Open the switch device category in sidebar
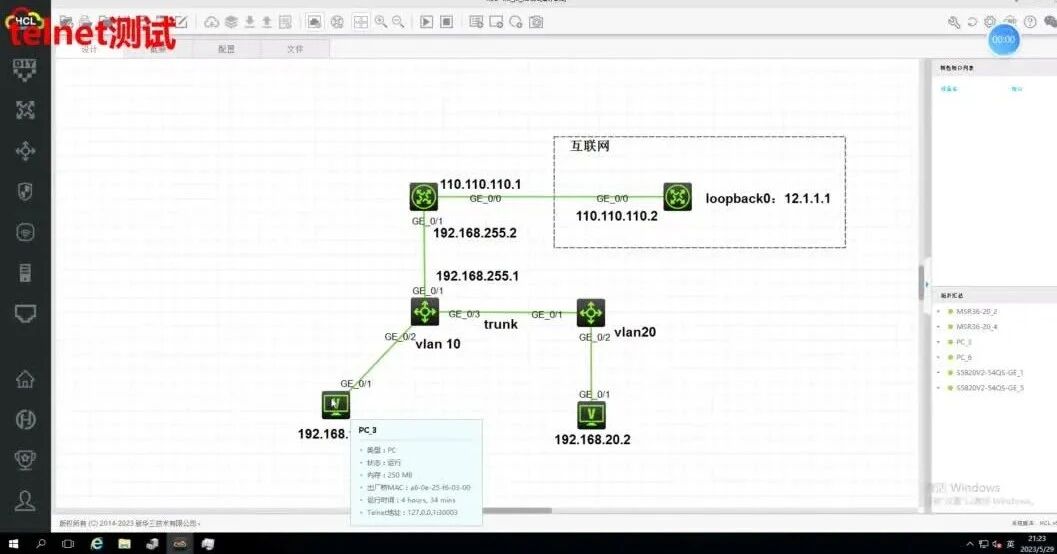Viewport: 1057px width, 554px height. pos(25,151)
